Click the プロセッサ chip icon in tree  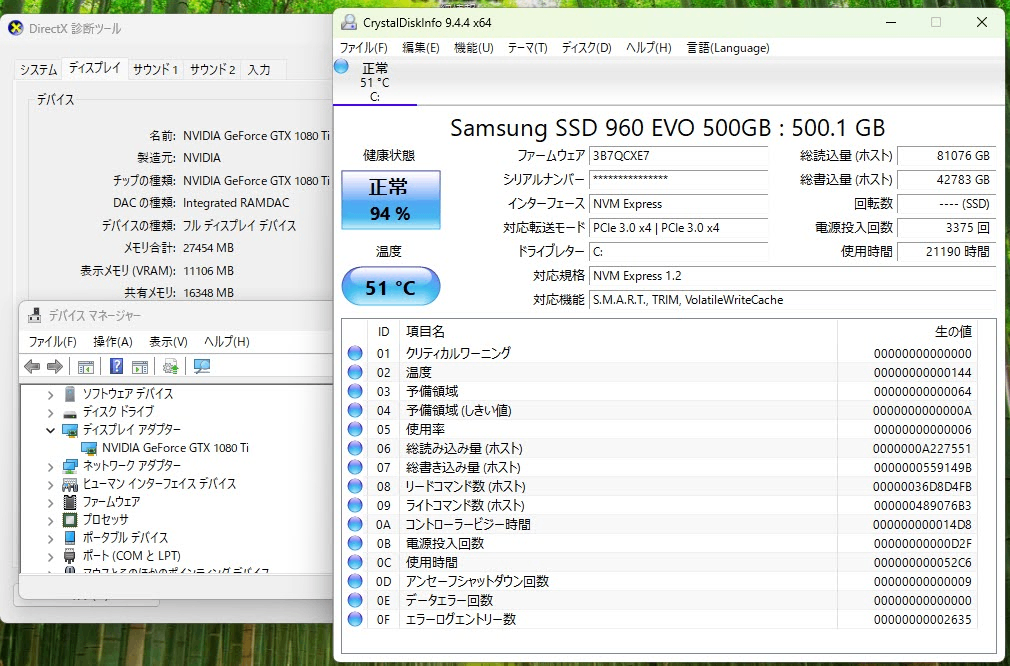[x=70, y=520]
